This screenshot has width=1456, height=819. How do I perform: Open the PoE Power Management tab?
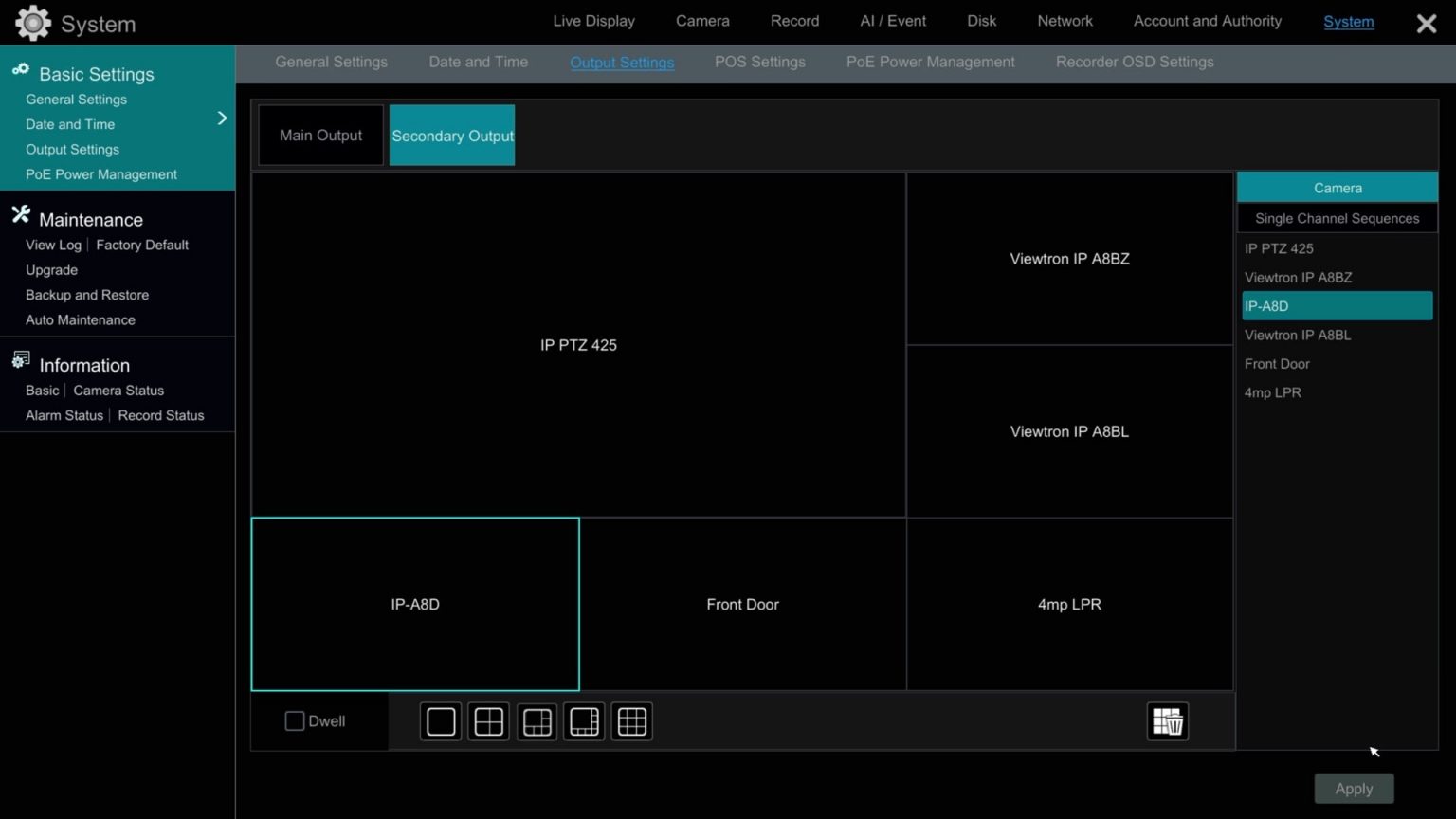point(929,62)
